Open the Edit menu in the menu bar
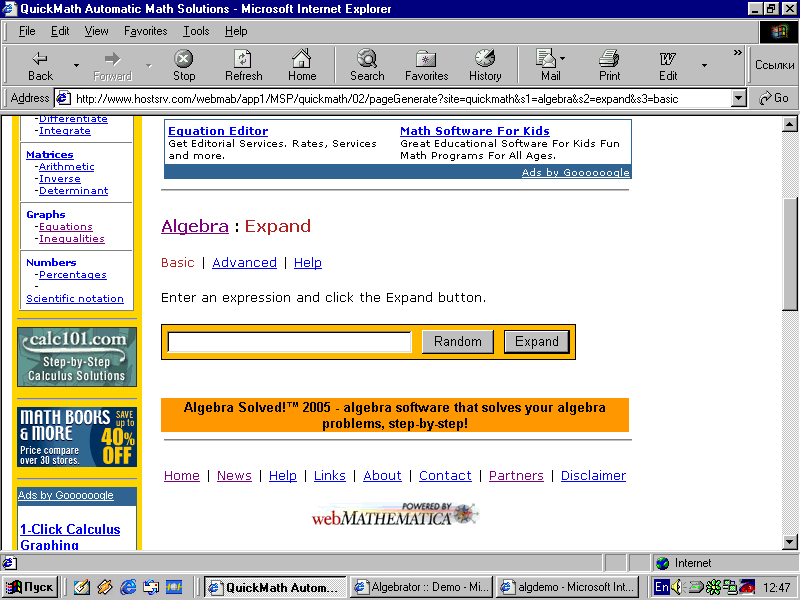 [60, 31]
